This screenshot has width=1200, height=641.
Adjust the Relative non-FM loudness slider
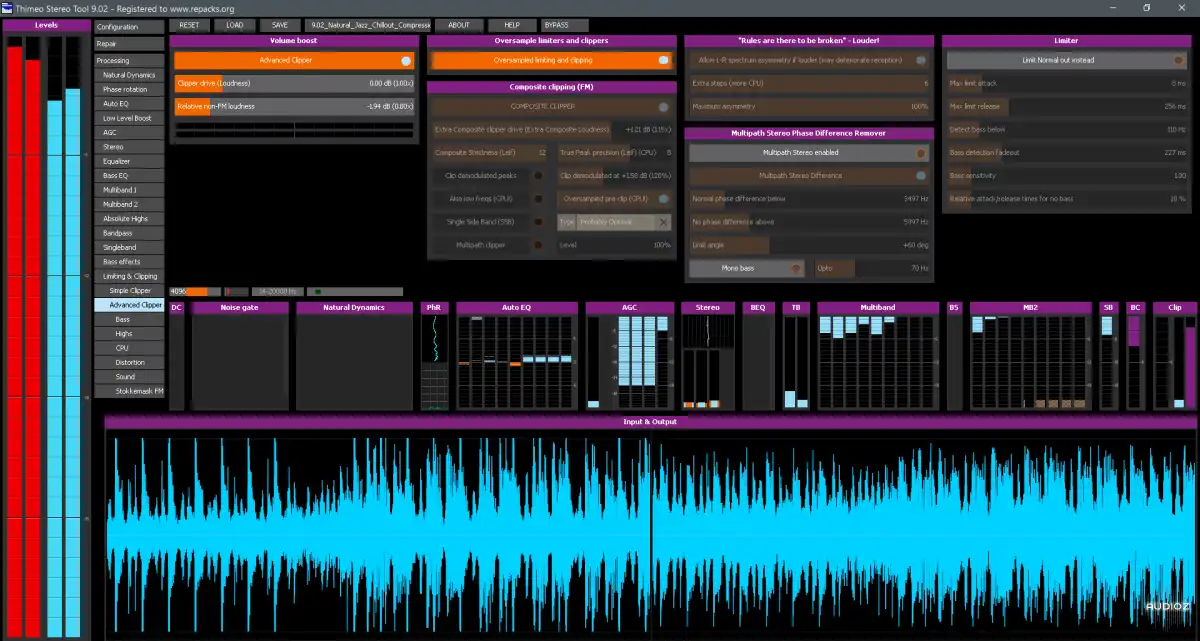tap(294, 106)
